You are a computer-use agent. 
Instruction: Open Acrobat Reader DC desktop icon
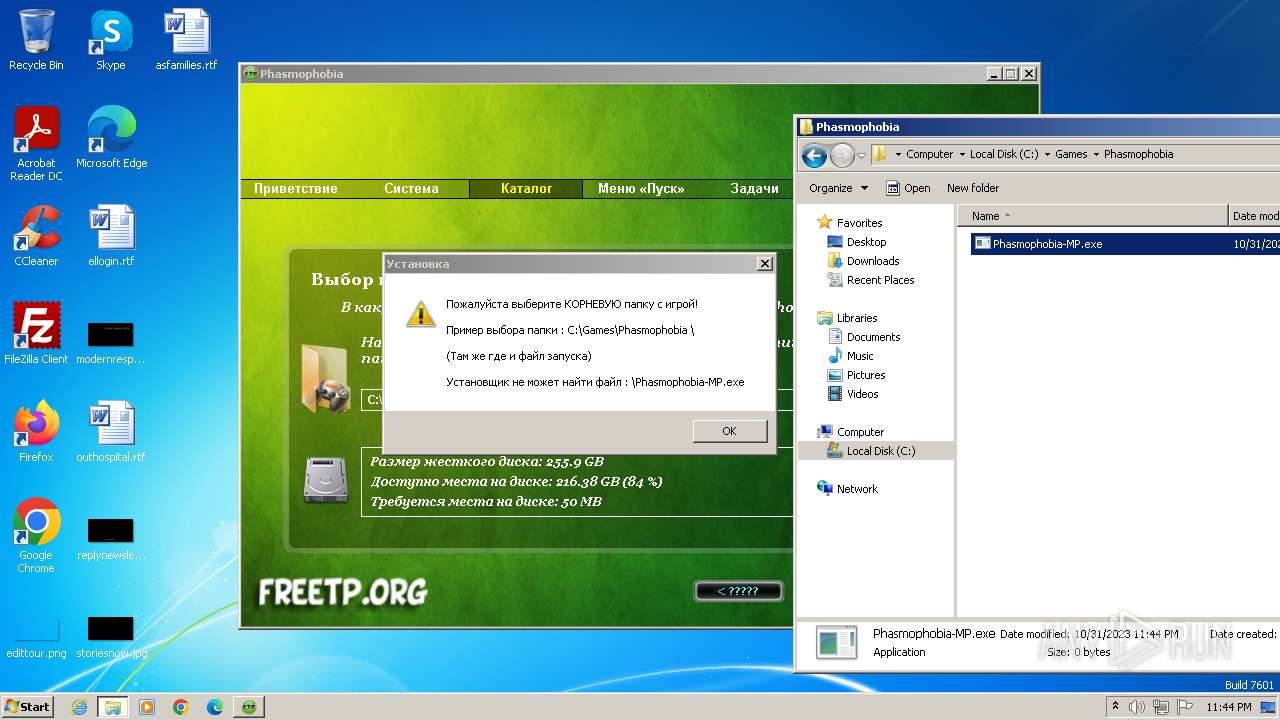36,144
